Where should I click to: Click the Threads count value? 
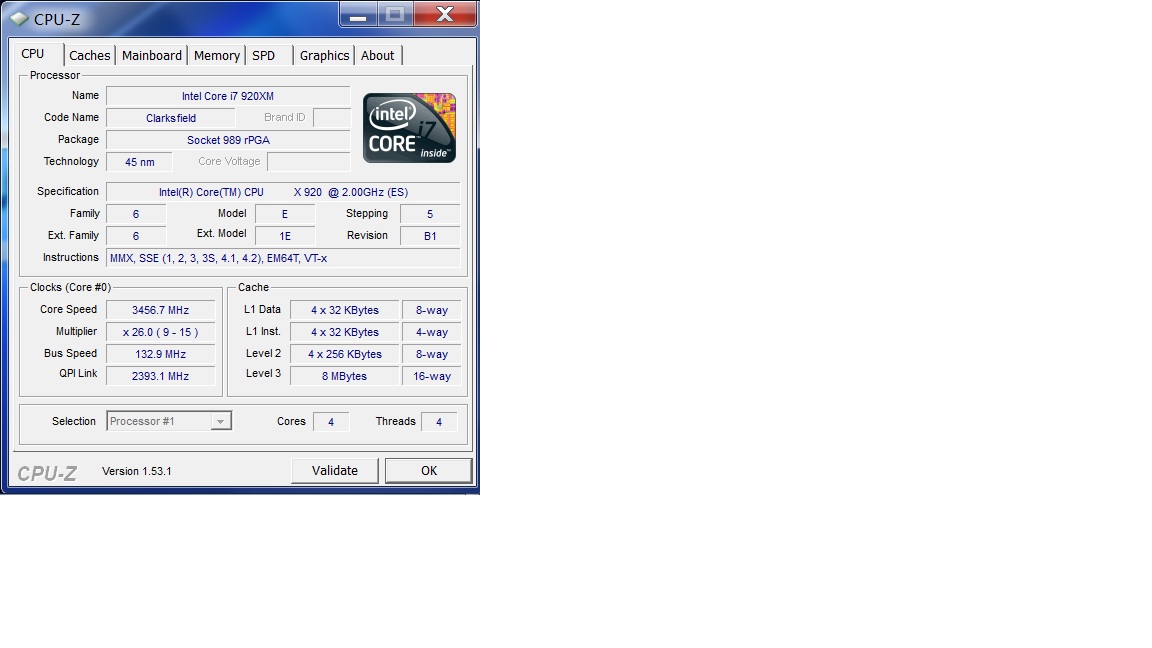click(x=439, y=422)
